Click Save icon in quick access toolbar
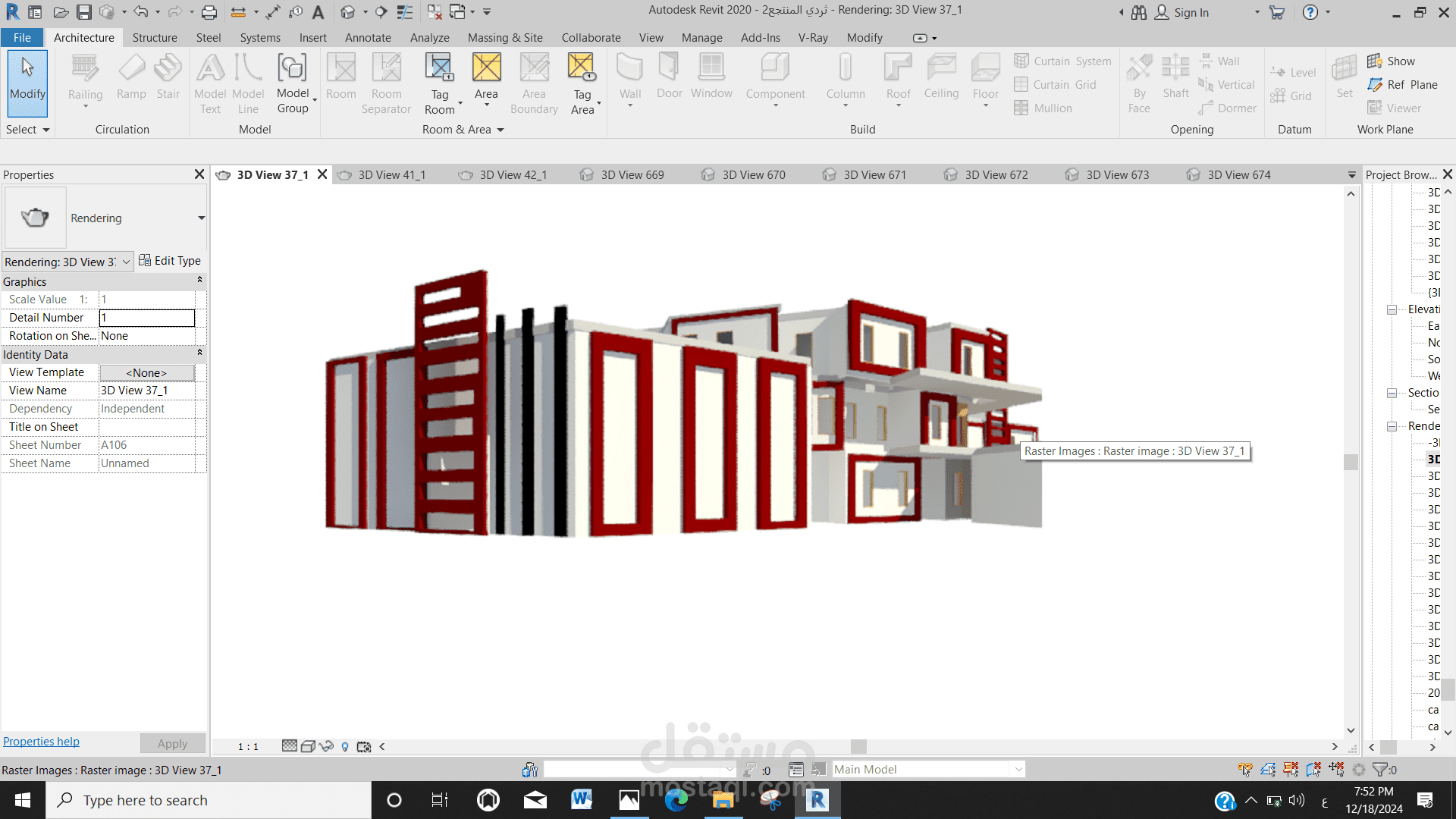1456x819 pixels. tap(84, 12)
